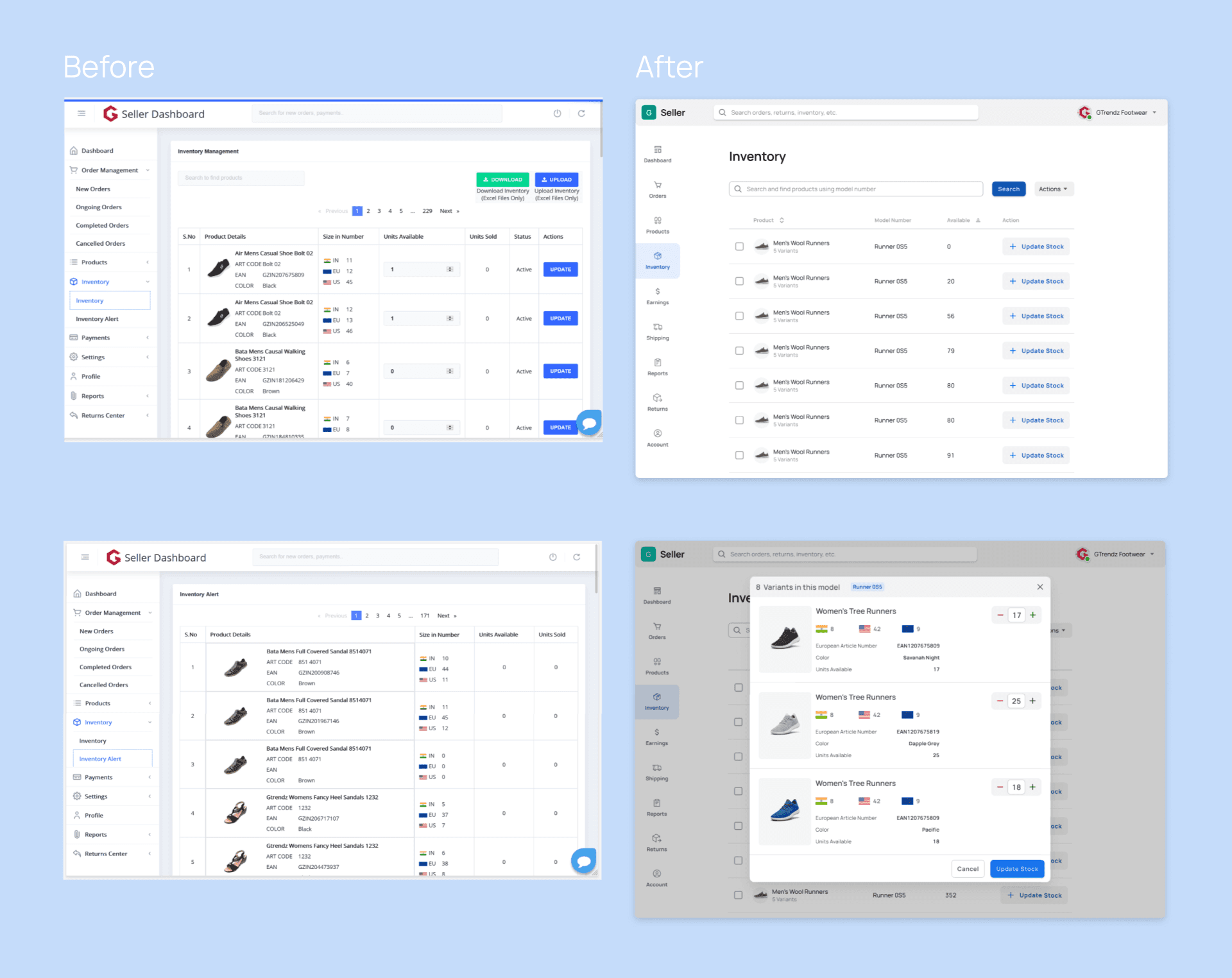Click the Returns icon in the After sidebar
Image resolution: width=1232 pixels, height=978 pixels.
[x=658, y=399]
